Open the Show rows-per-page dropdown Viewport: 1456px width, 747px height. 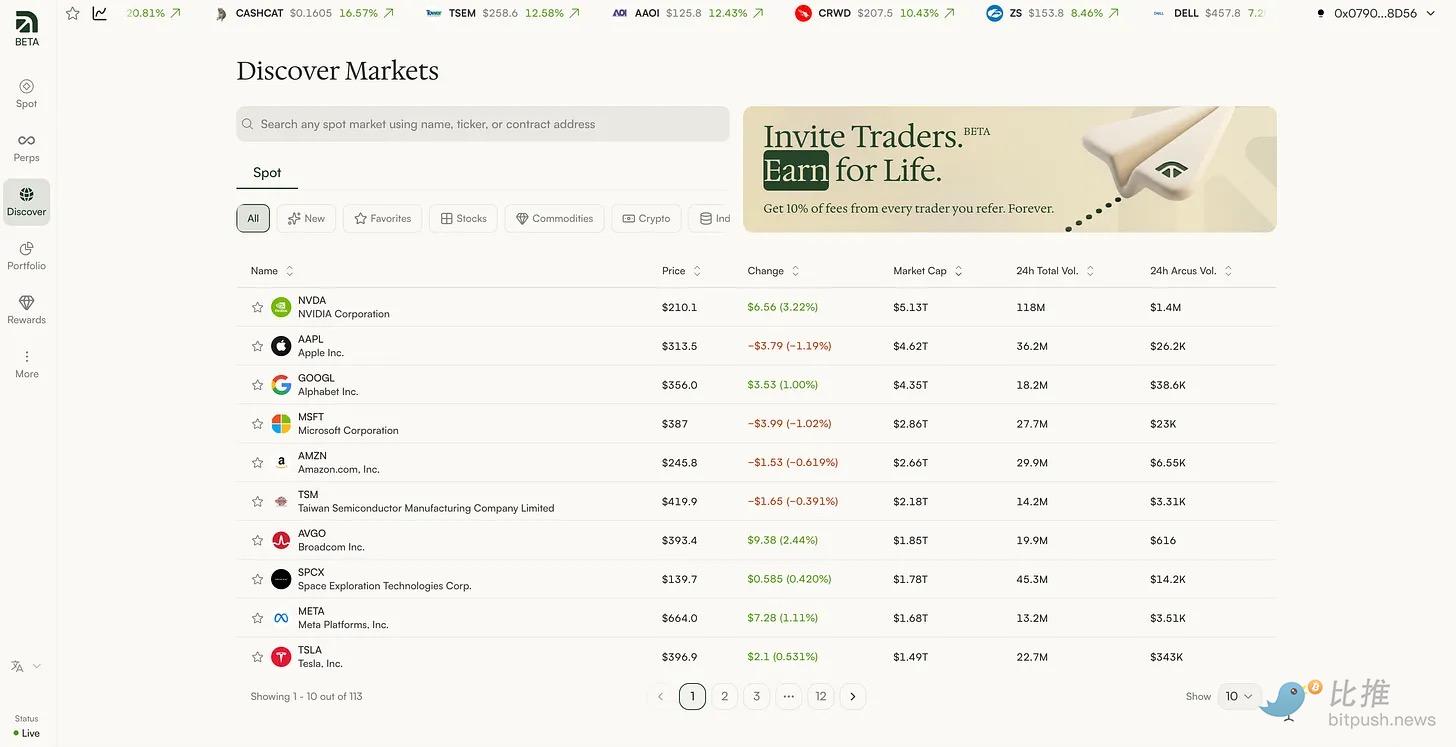point(1239,696)
